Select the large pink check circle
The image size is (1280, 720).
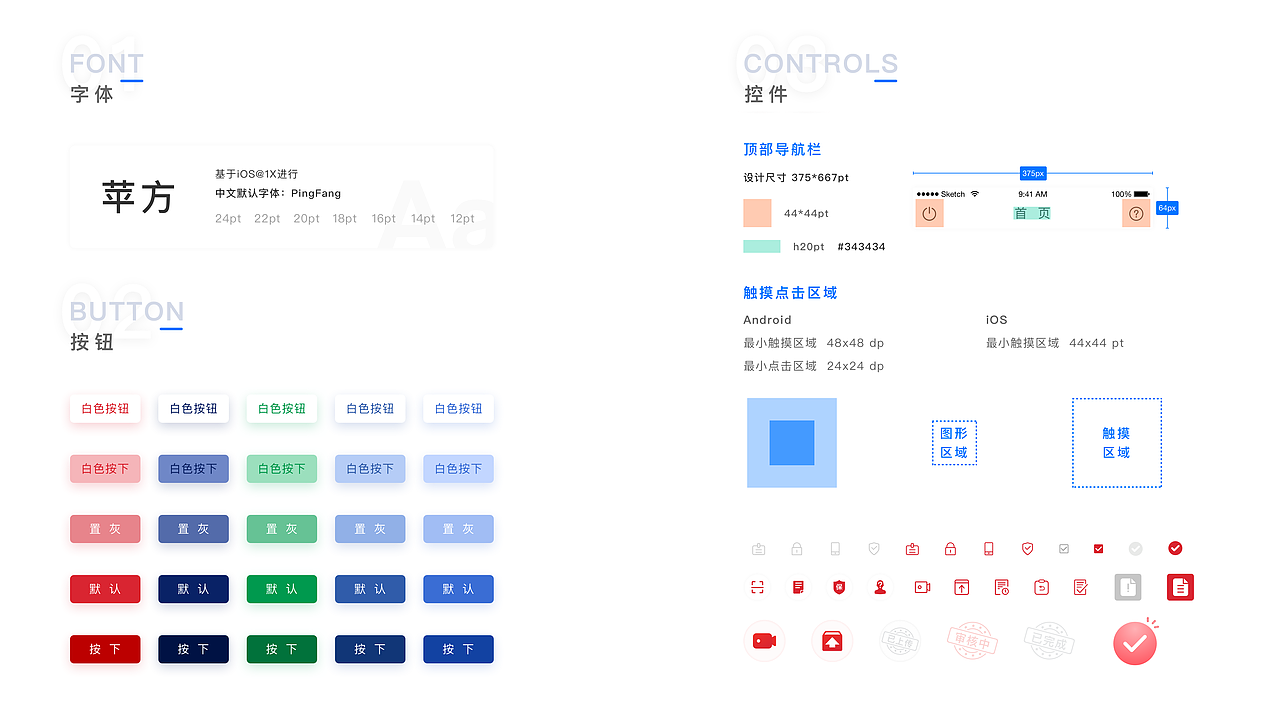click(1135, 641)
